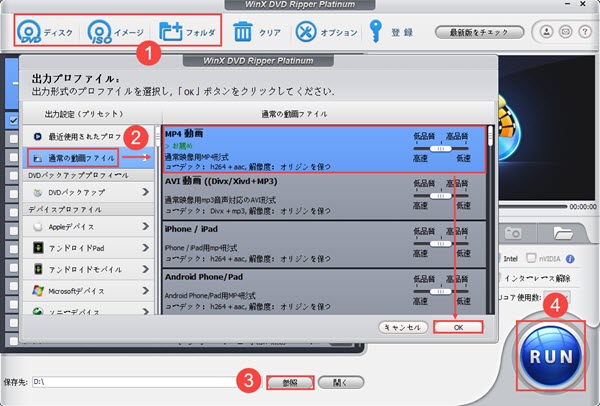Expand the Appleデバイス category arrow
Image resolution: width=600 pixels, height=406 pixels.
(x=145, y=227)
